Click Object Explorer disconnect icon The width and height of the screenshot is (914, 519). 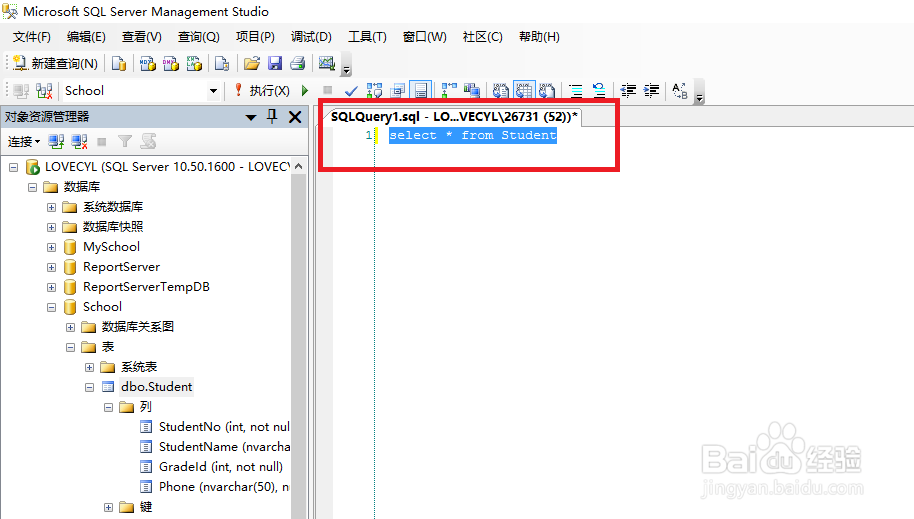click(x=79, y=141)
